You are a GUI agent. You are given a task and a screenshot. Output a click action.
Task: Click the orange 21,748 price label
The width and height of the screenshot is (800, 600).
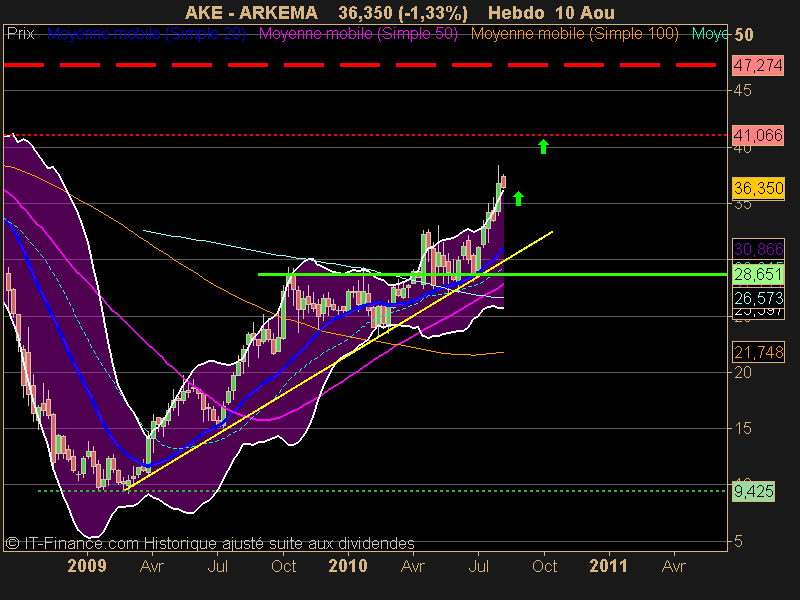click(758, 352)
